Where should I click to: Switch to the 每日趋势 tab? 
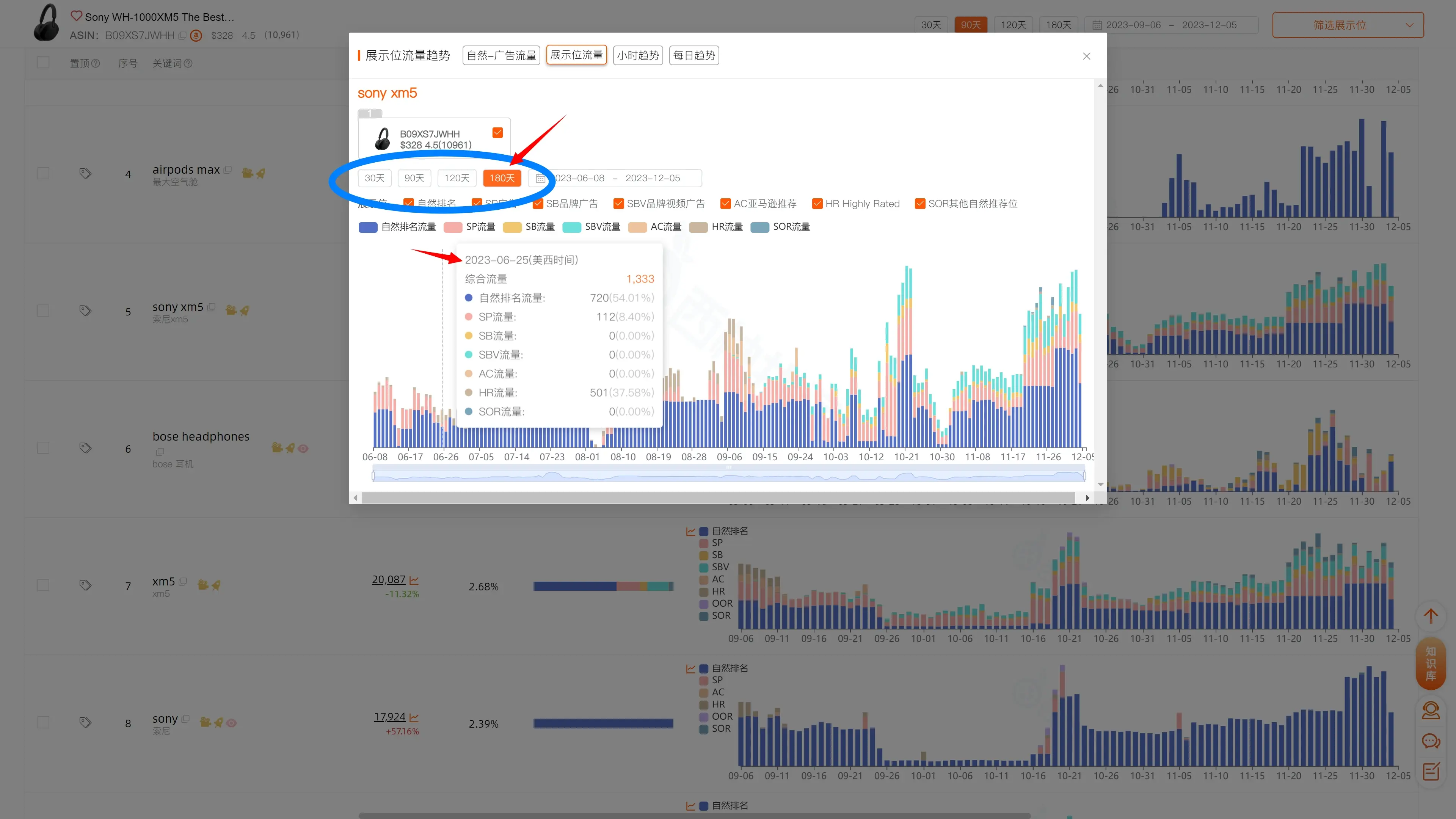(x=693, y=55)
